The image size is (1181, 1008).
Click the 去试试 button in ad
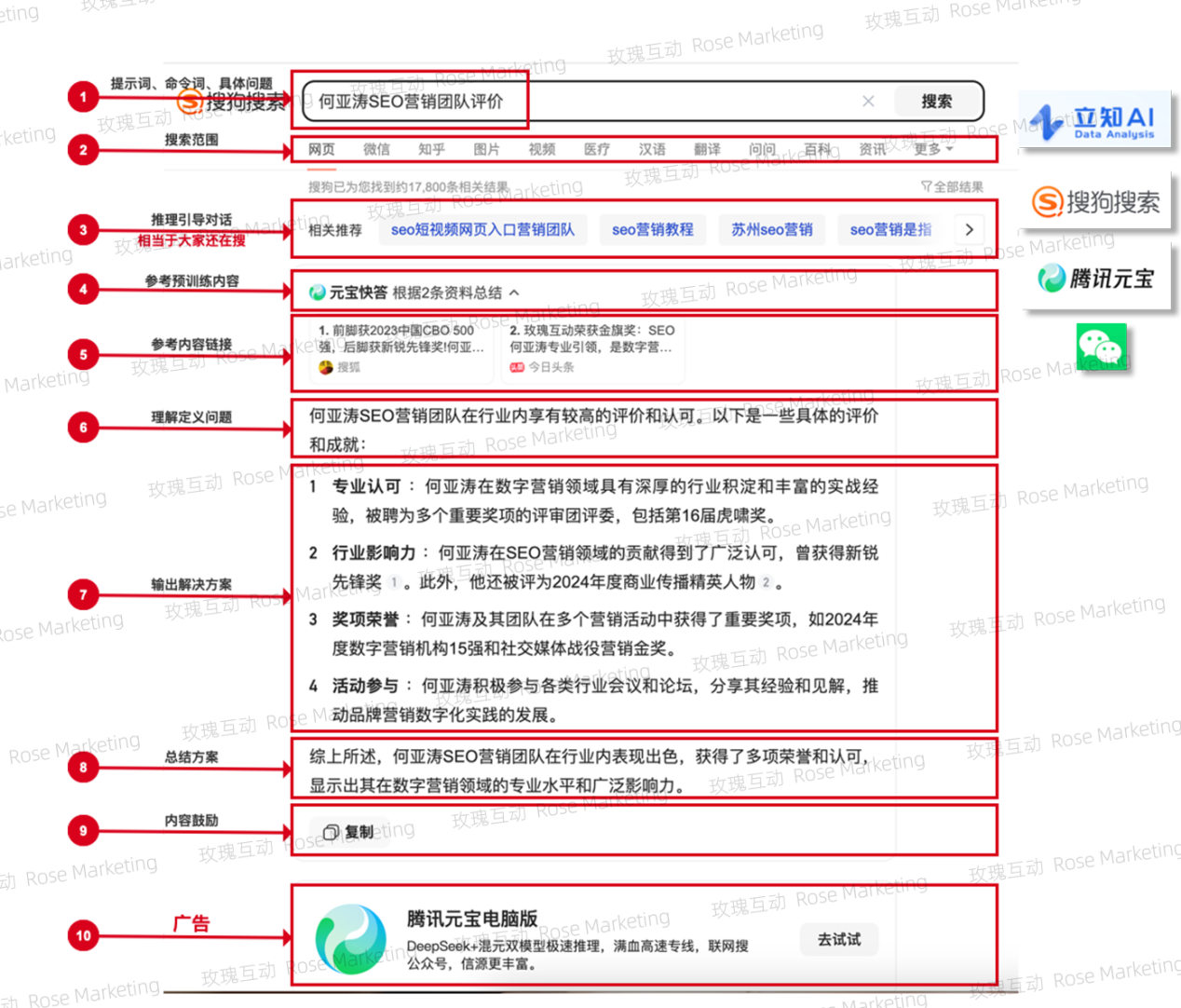pos(838,940)
